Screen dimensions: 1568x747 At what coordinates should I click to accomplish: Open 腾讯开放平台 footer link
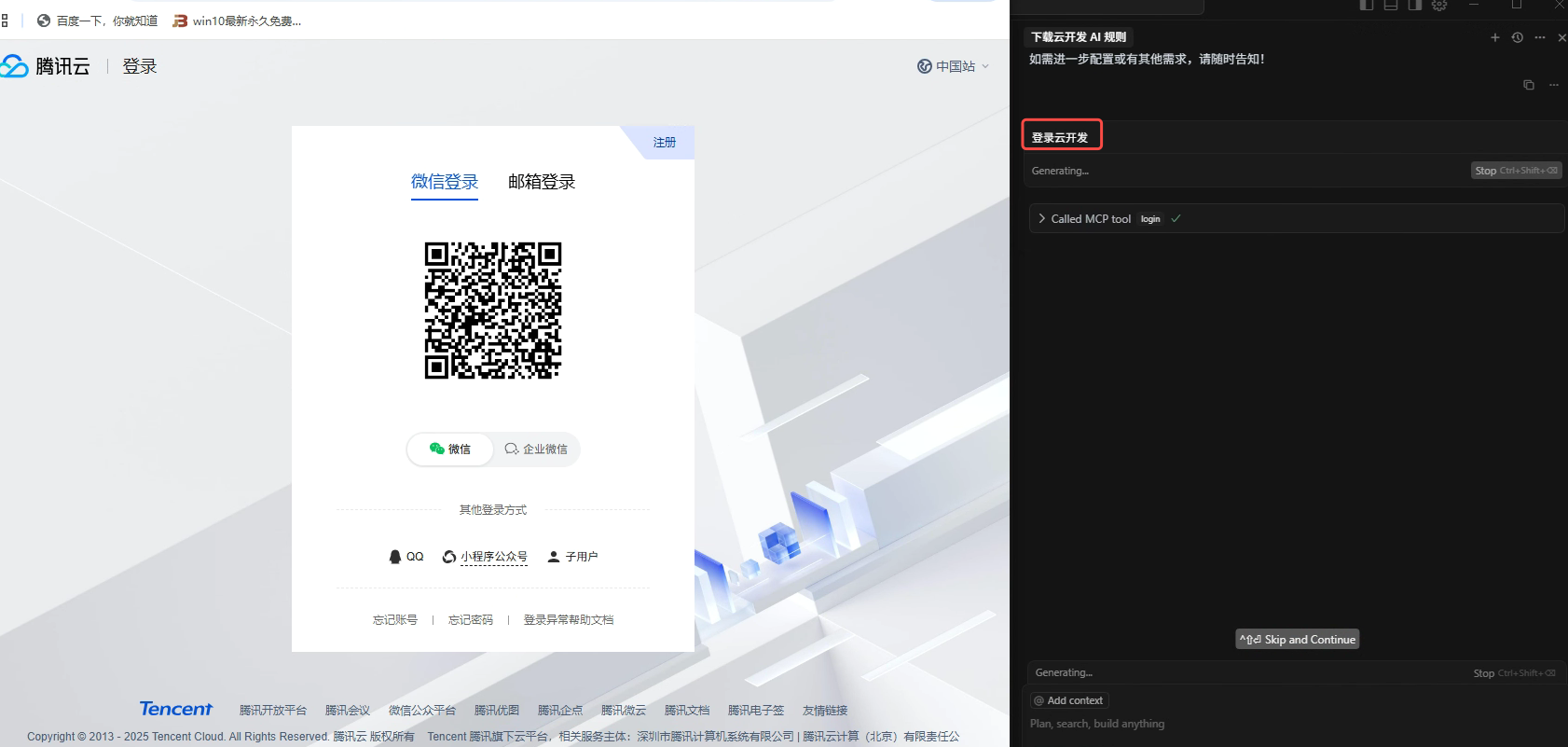click(273, 711)
